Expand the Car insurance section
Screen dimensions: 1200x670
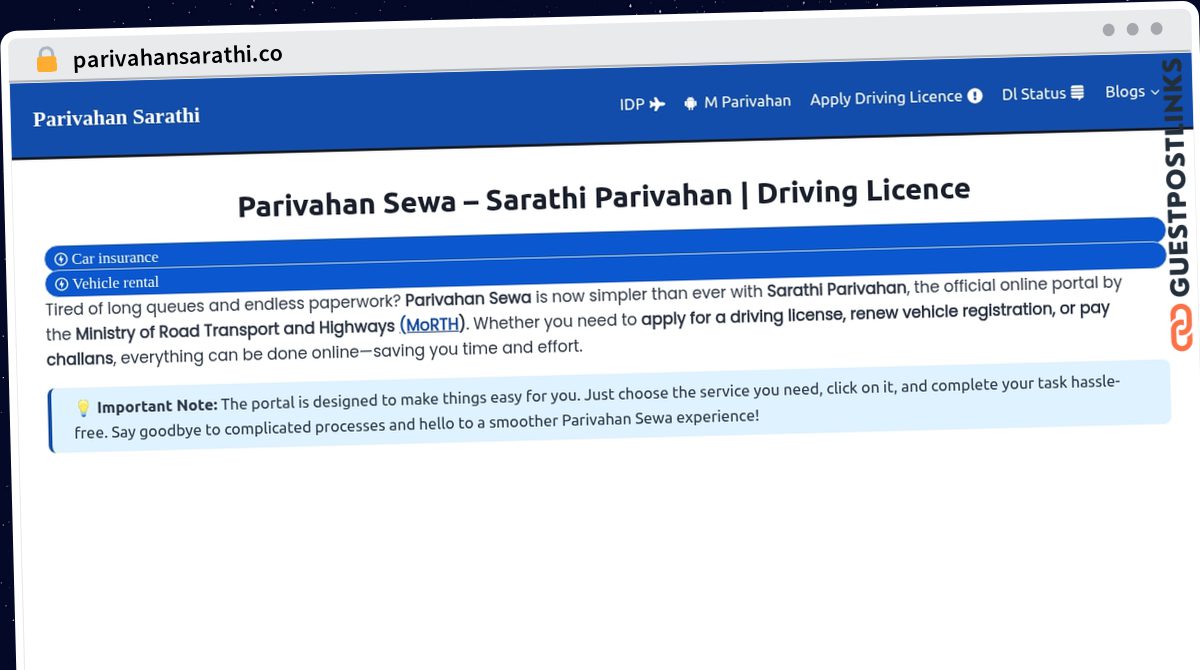point(605,244)
